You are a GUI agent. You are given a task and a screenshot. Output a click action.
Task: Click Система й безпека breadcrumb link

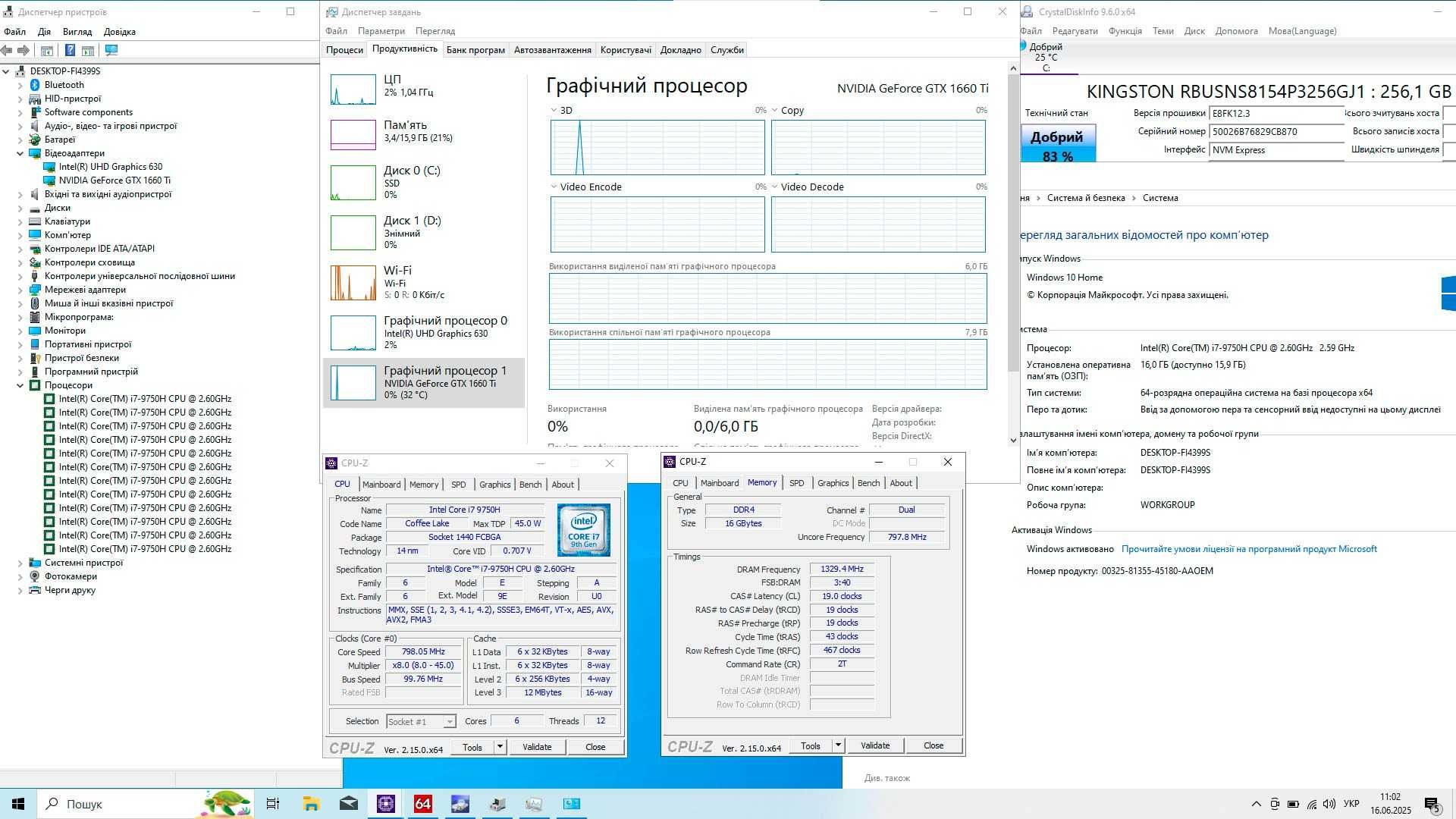(1086, 198)
